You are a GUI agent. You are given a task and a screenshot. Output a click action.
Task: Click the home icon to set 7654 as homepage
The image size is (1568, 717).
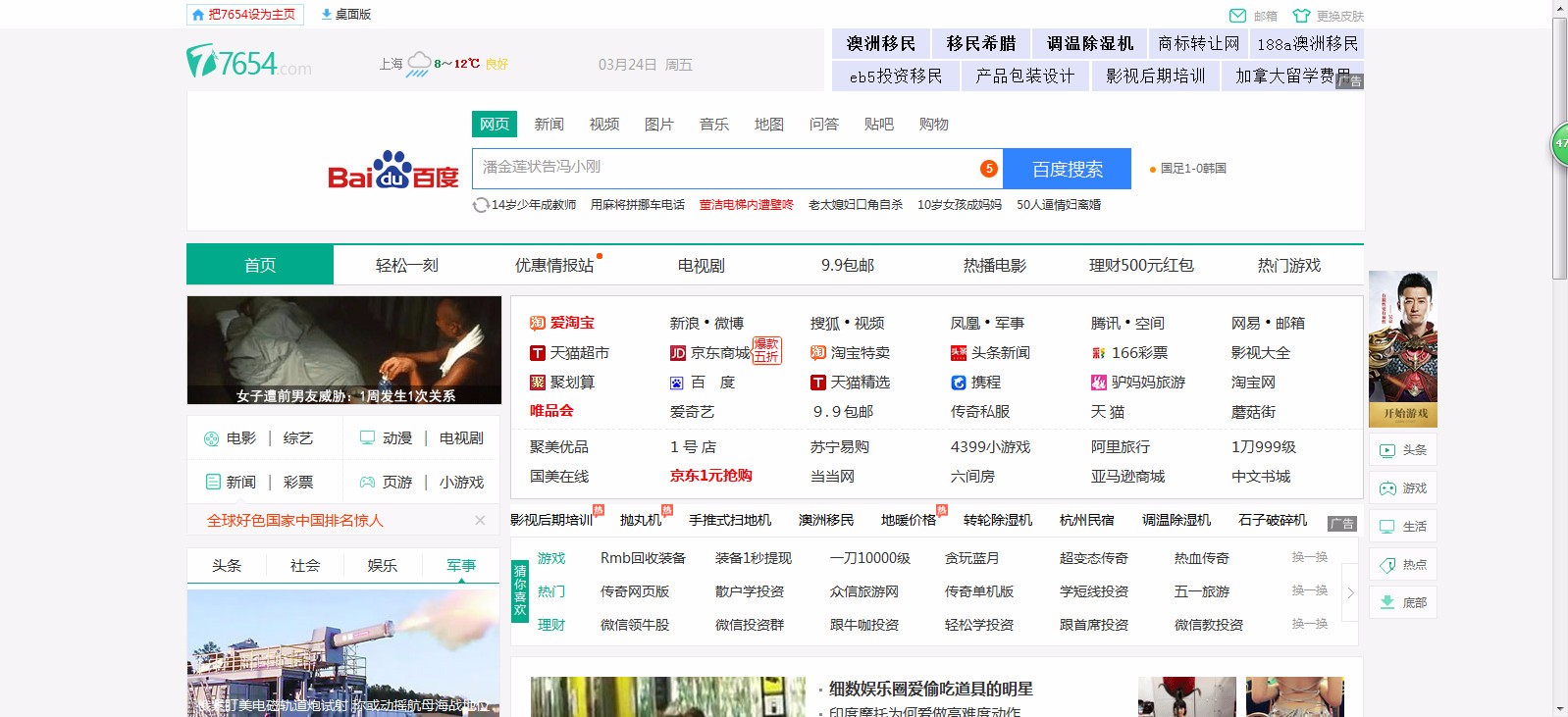pyautogui.click(x=198, y=15)
